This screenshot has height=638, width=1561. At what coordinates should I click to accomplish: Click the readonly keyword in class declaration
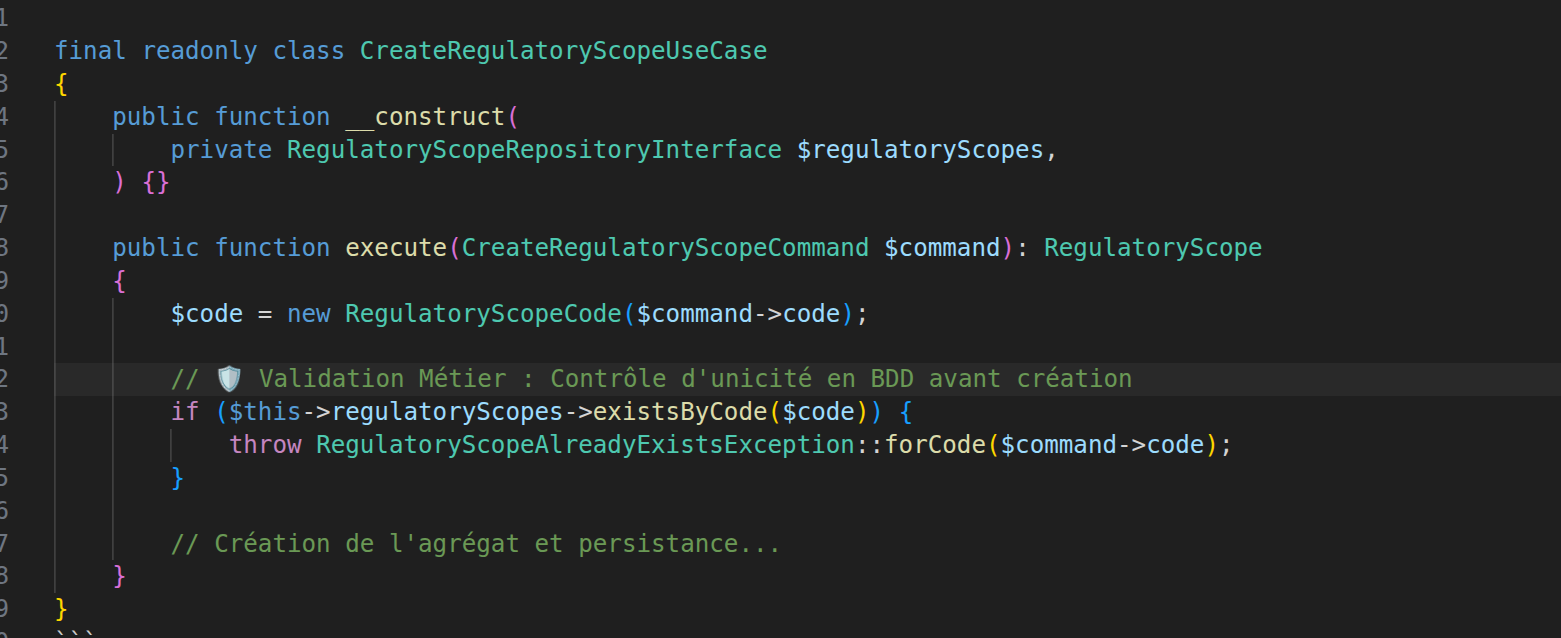(x=200, y=50)
